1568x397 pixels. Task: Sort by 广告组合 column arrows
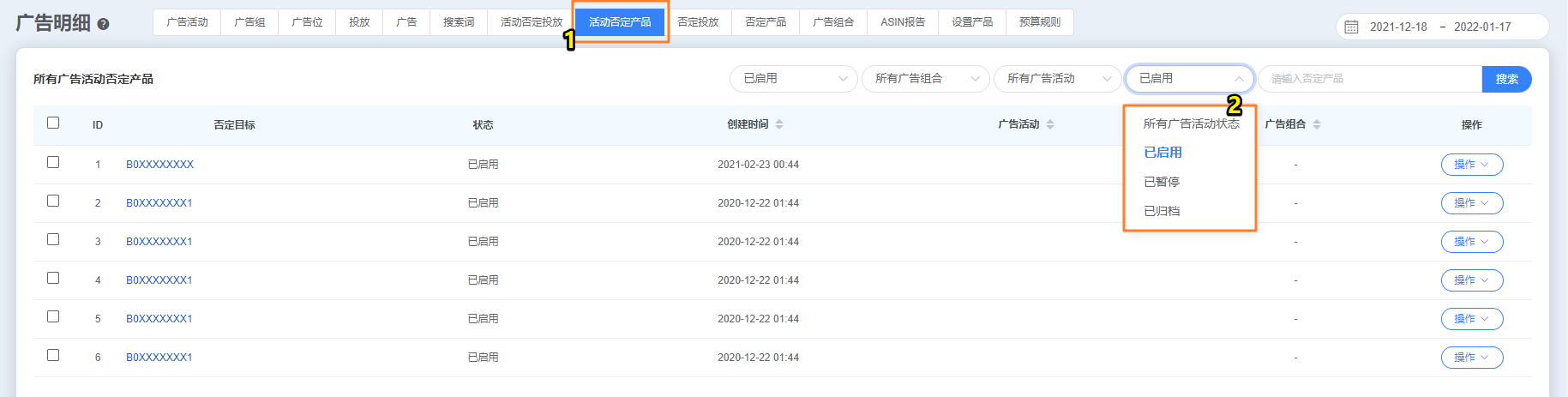1317,124
